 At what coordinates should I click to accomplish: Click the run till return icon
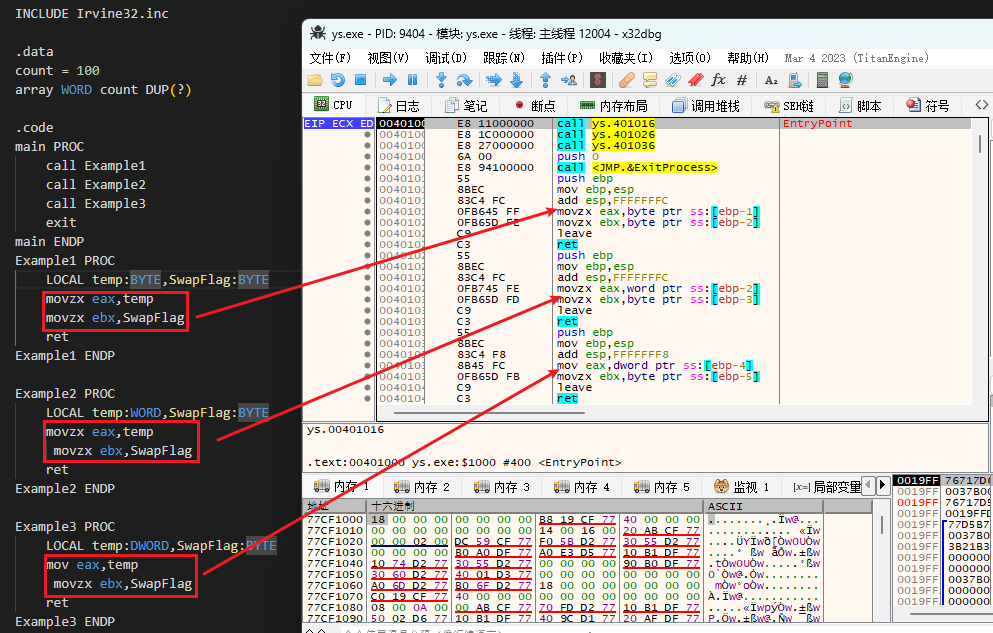click(545, 80)
